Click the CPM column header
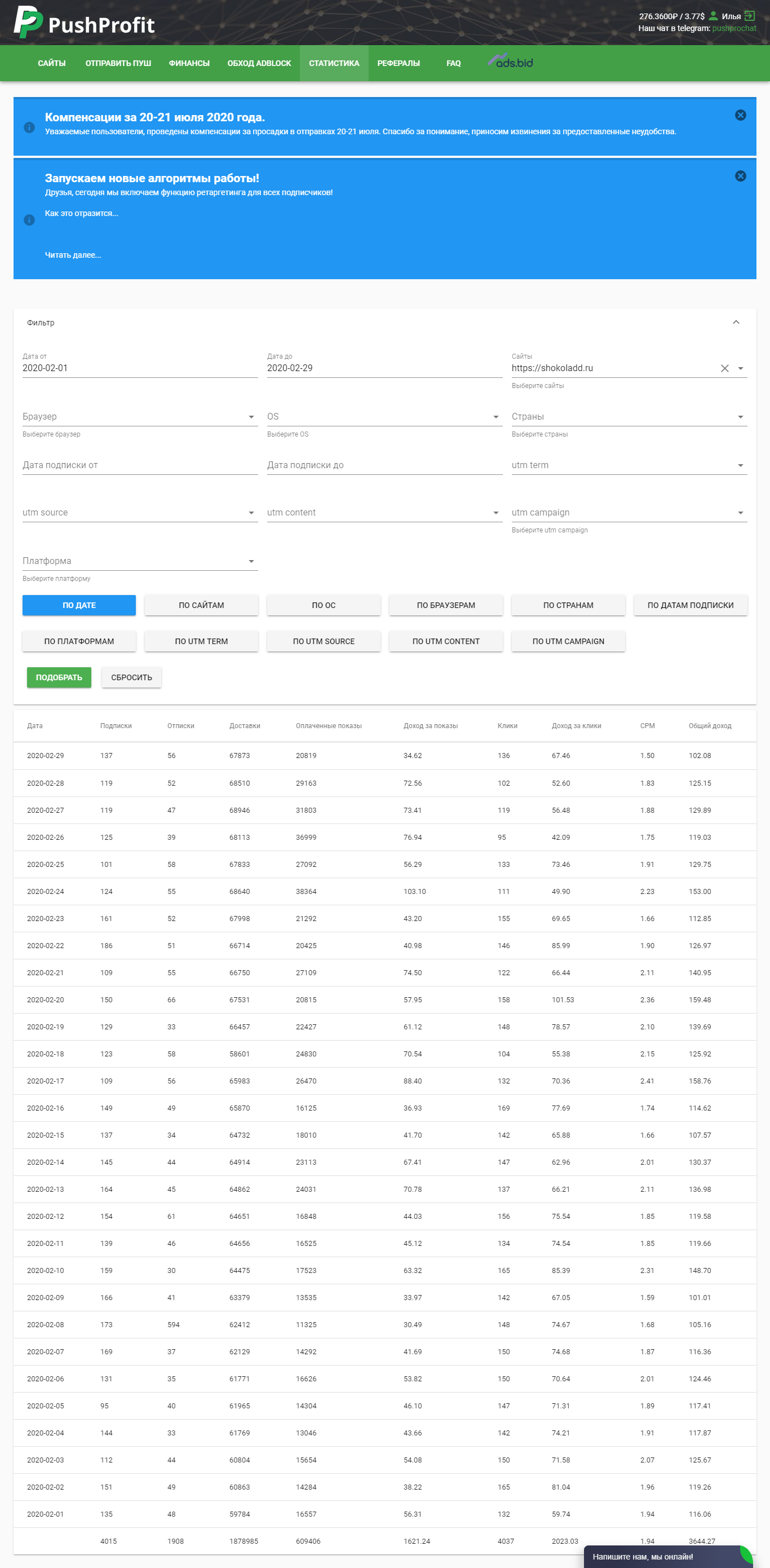The width and height of the screenshot is (770, 1568). tap(647, 725)
